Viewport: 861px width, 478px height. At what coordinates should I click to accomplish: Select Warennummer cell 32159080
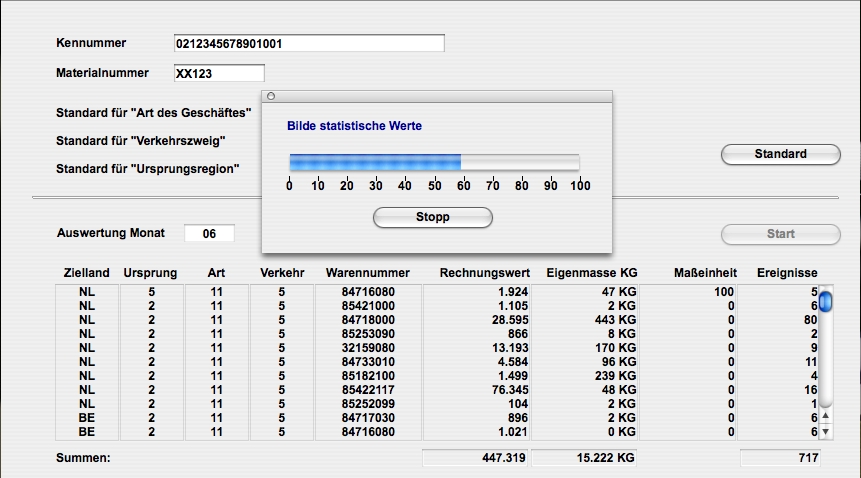point(368,348)
